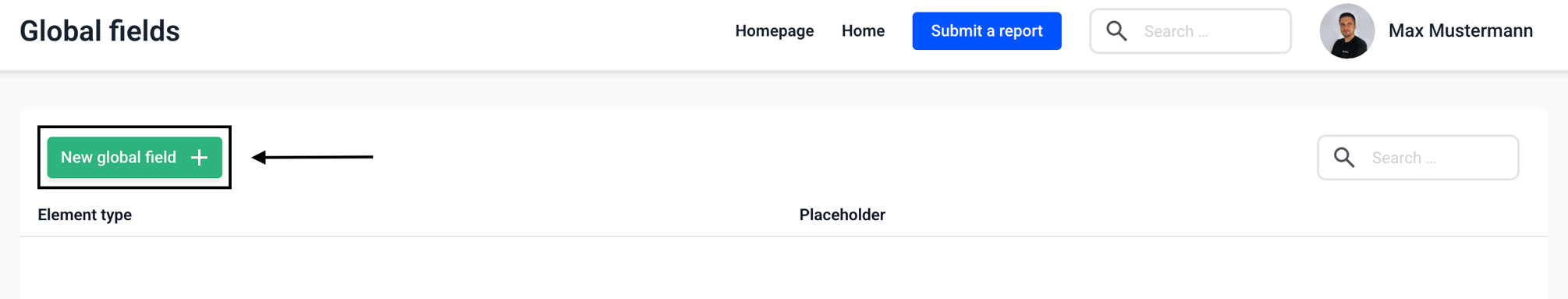The width and height of the screenshot is (1568, 299).
Task: Focus the header Search input field
Action: tap(1190, 31)
